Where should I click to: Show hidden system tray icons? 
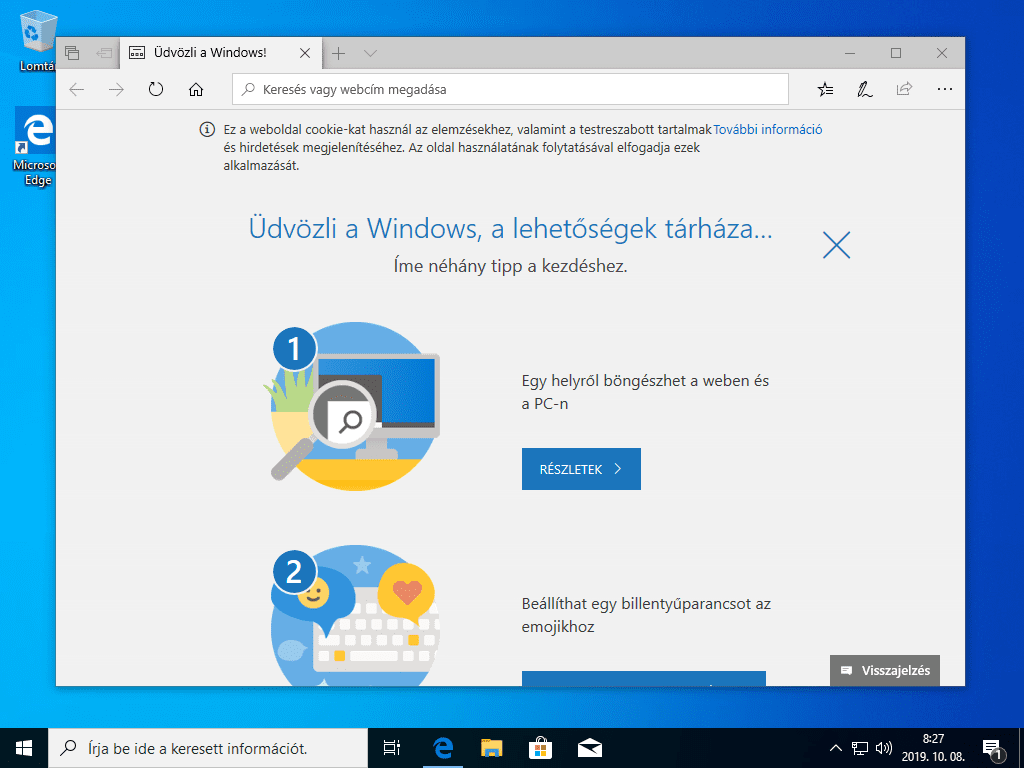[x=836, y=748]
